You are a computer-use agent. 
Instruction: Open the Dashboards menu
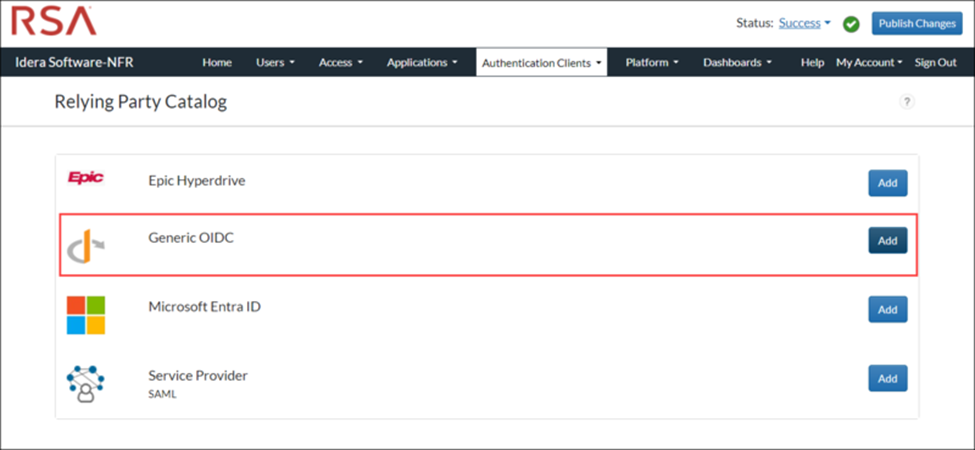pos(737,62)
